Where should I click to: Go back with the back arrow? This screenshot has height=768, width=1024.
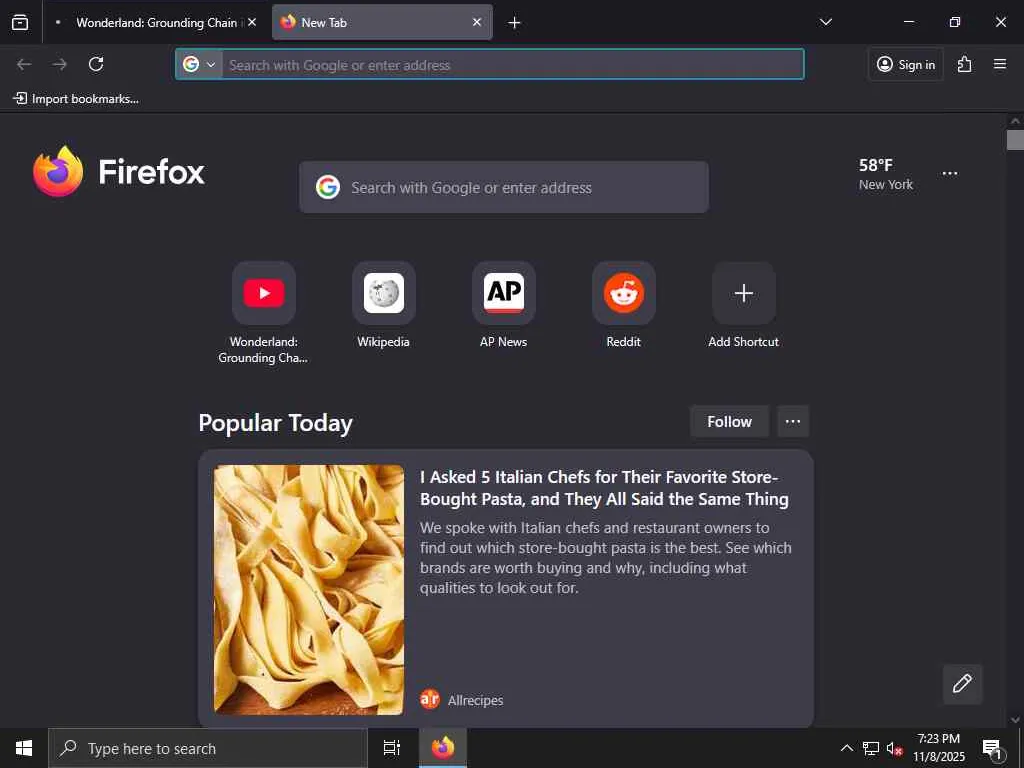(x=24, y=64)
